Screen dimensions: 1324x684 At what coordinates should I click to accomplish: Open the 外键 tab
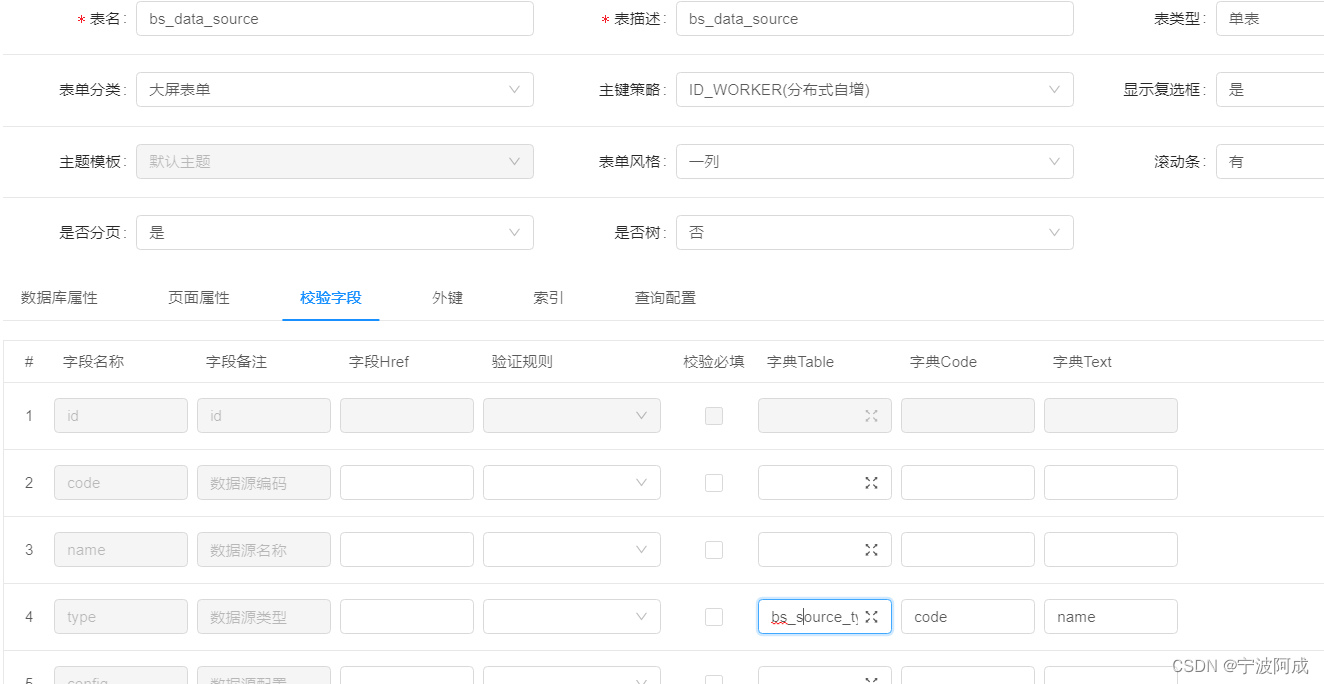point(447,298)
